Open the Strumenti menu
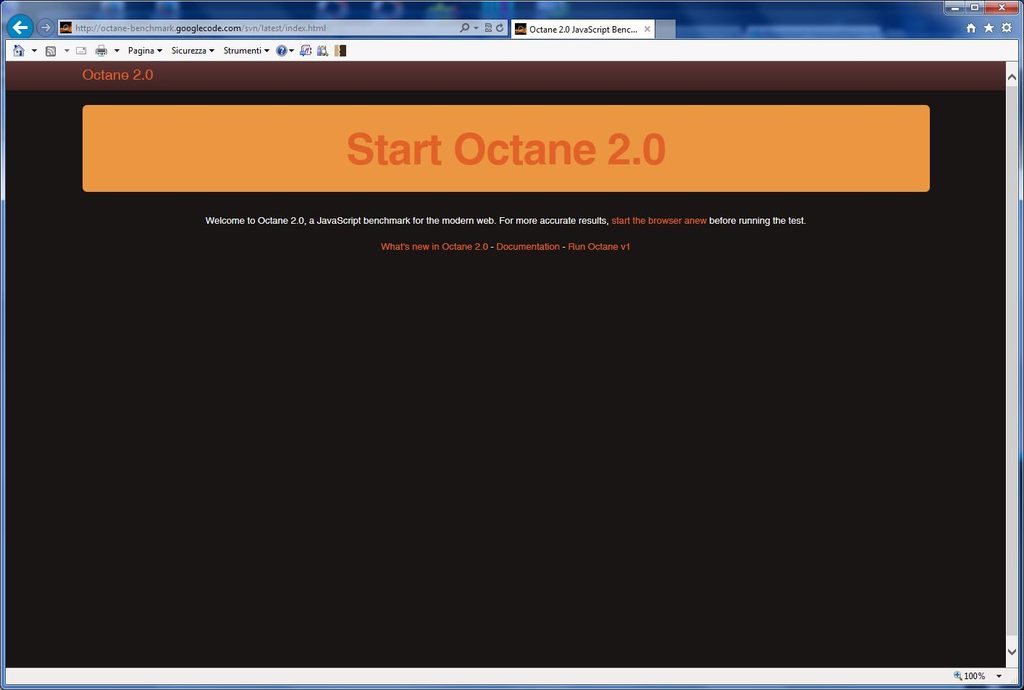Image resolution: width=1024 pixels, height=690 pixels. point(246,50)
